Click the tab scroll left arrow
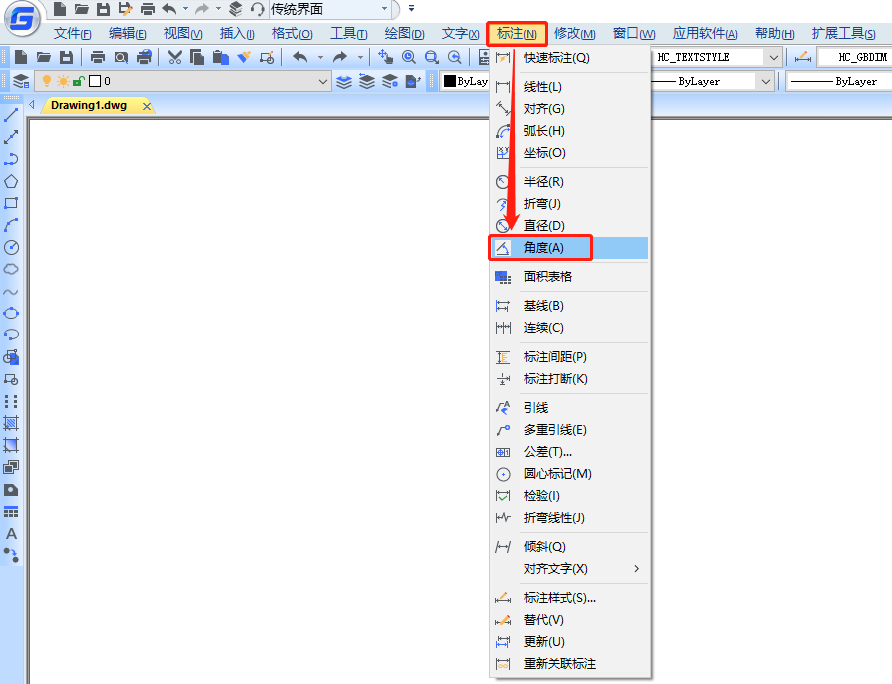Image resolution: width=892 pixels, height=684 pixels. (32, 105)
